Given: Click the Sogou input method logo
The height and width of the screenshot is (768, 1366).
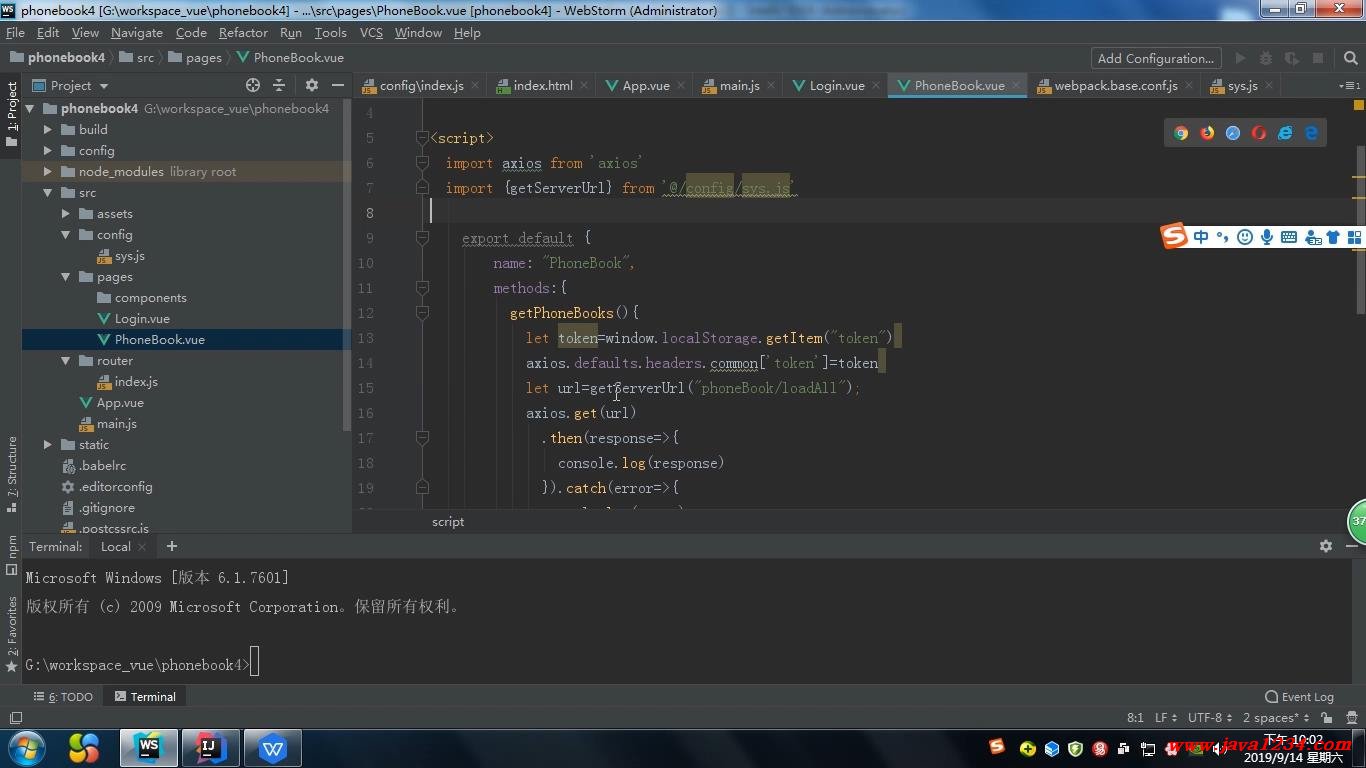Looking at the screenshot, I should (1174, 236).
